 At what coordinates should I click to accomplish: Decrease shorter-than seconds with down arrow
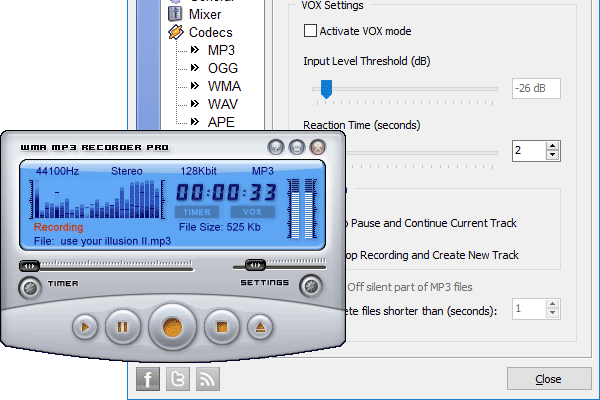pos(553,313)
